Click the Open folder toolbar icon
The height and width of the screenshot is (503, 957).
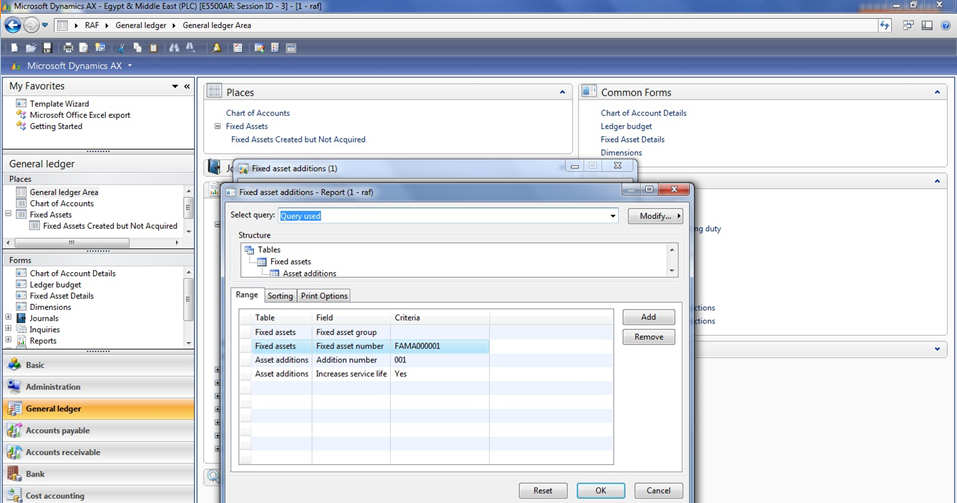pos(31,48)
